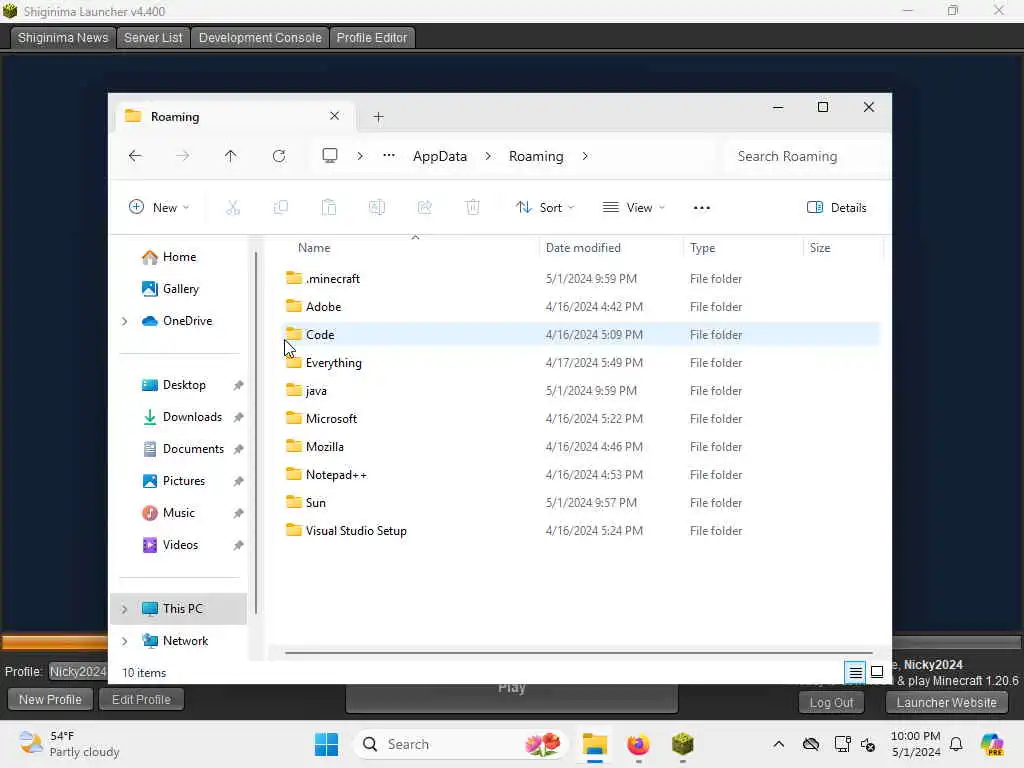Image resolution: width=1024 pixels, height=768 pixels.
Task: Open Videos quick access folder
Action: coord(170,545)
